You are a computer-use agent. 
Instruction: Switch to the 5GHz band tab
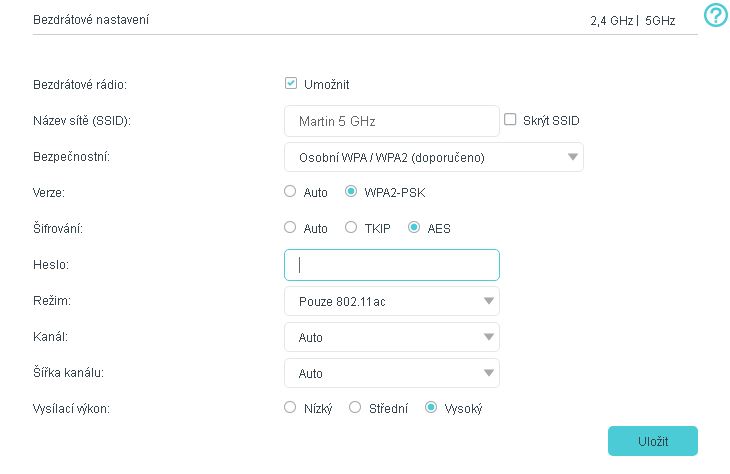[660, 19]
